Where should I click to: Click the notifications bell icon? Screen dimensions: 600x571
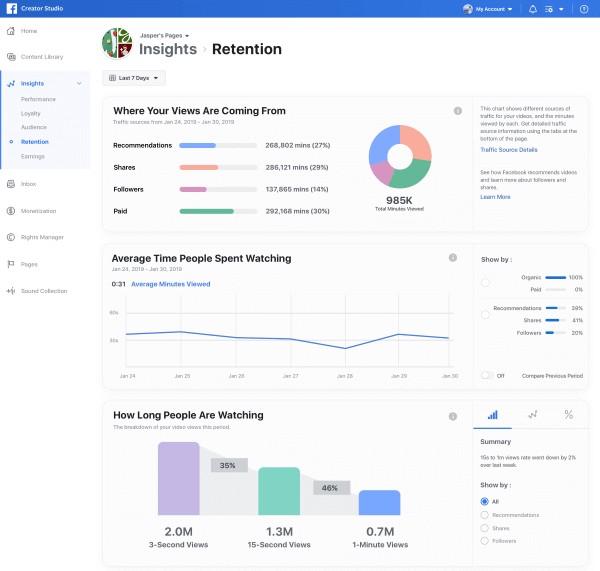532,9
